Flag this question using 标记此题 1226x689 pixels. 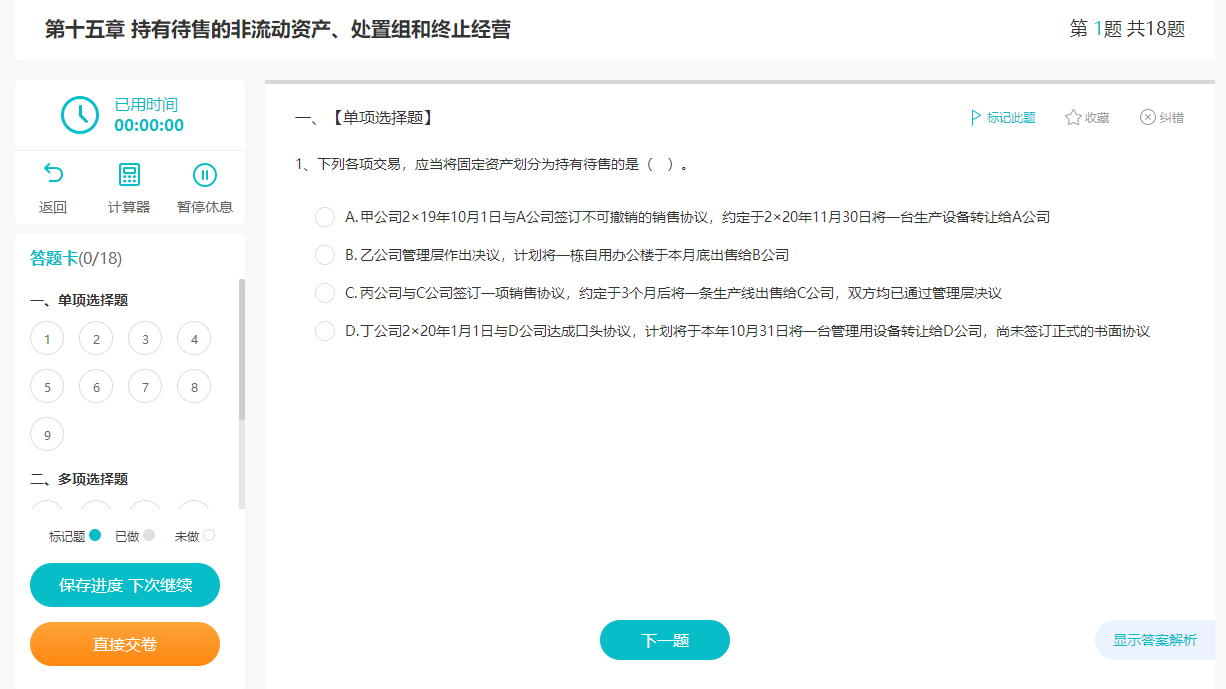[x=1003, y=117]
